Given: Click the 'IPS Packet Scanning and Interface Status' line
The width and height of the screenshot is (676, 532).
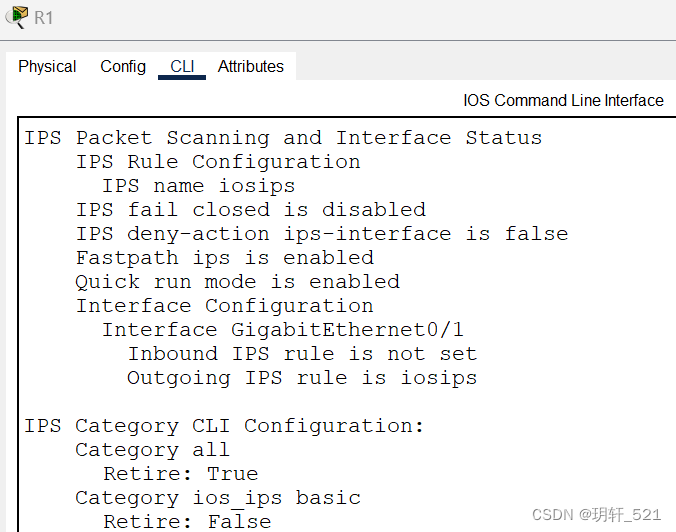Looking at the screenshot, I should (283, 138).
